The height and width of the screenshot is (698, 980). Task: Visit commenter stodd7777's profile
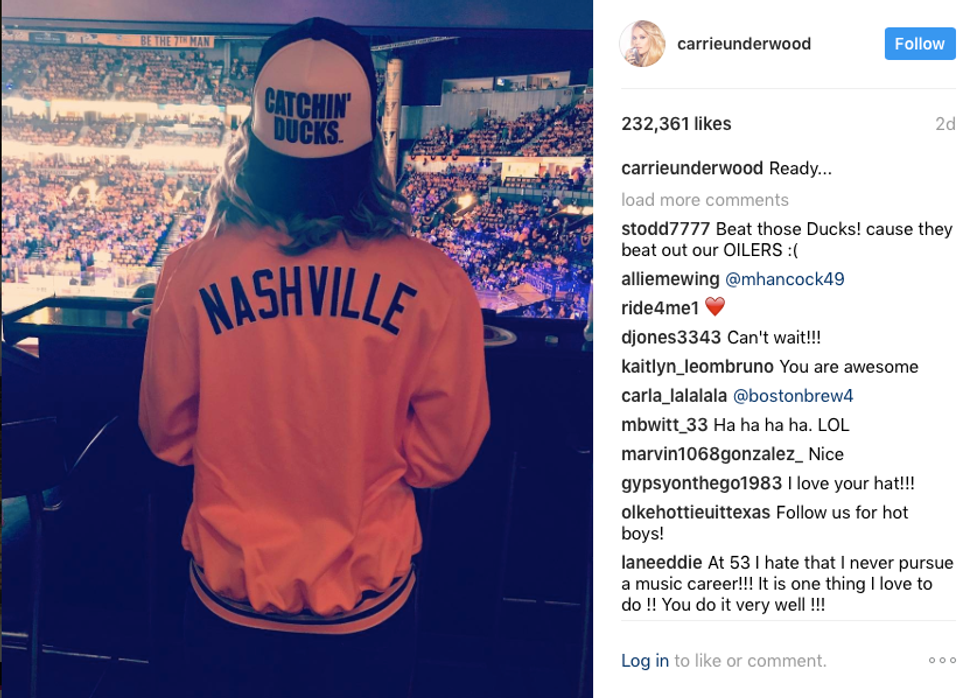(665, 229)
